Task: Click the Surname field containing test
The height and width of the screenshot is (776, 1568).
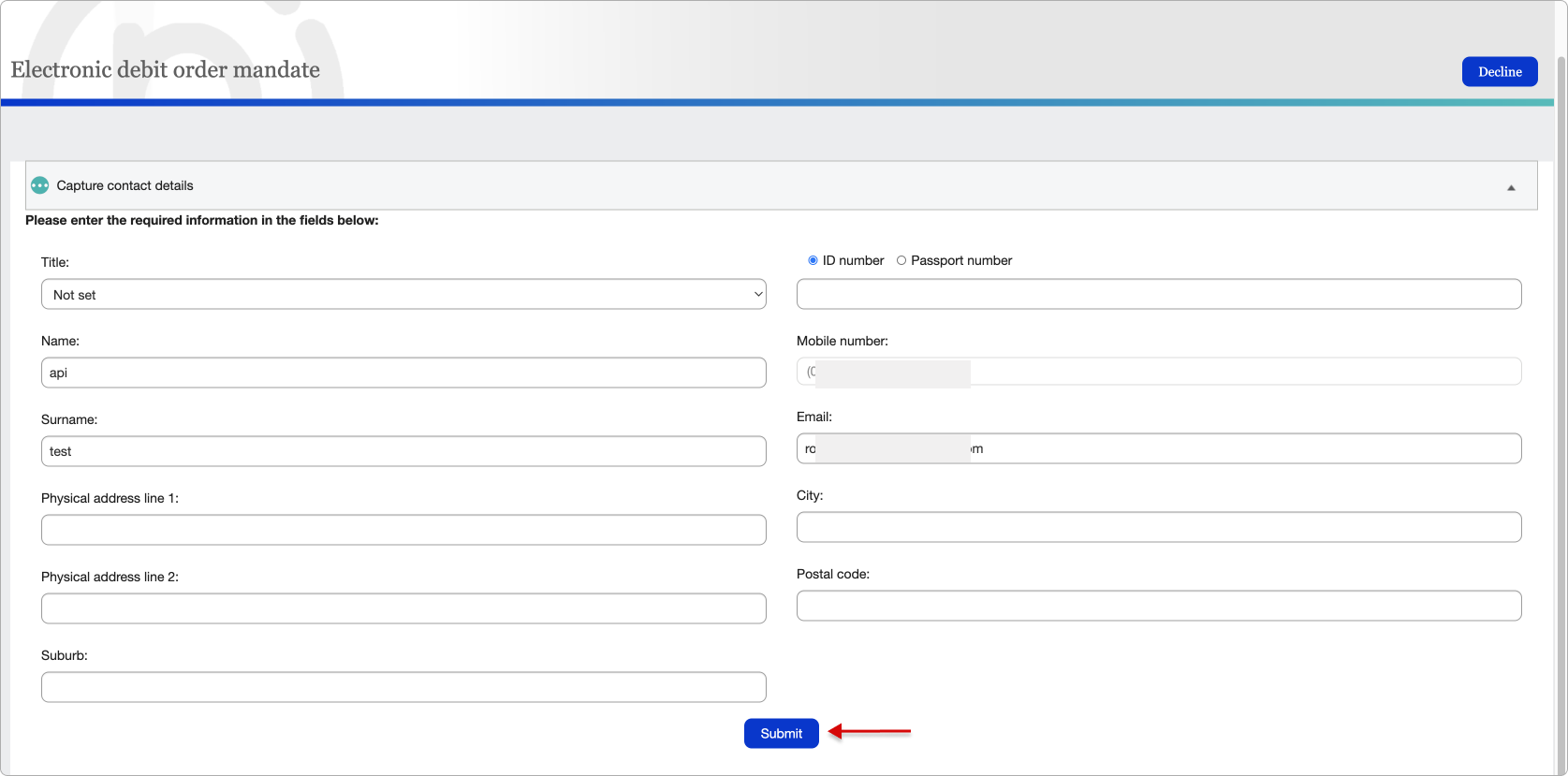Action: [x=403, y=451]
